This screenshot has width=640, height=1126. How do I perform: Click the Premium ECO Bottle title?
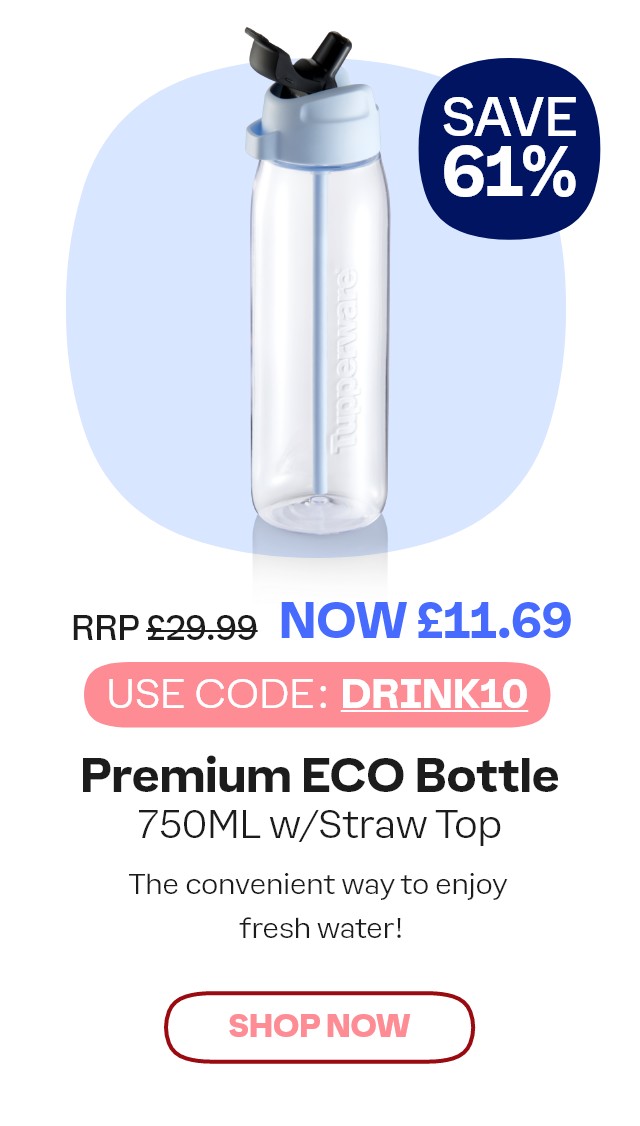pos(320,776)
